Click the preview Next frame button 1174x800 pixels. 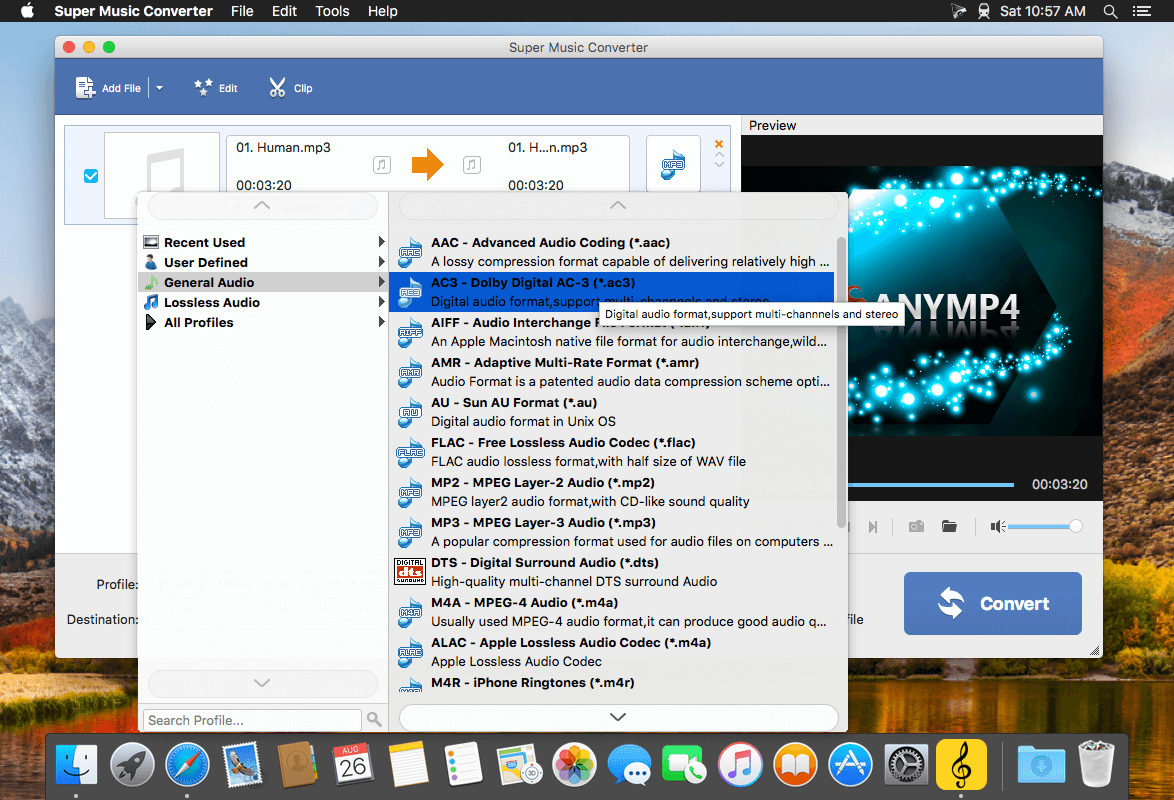[x=872, y=527]
